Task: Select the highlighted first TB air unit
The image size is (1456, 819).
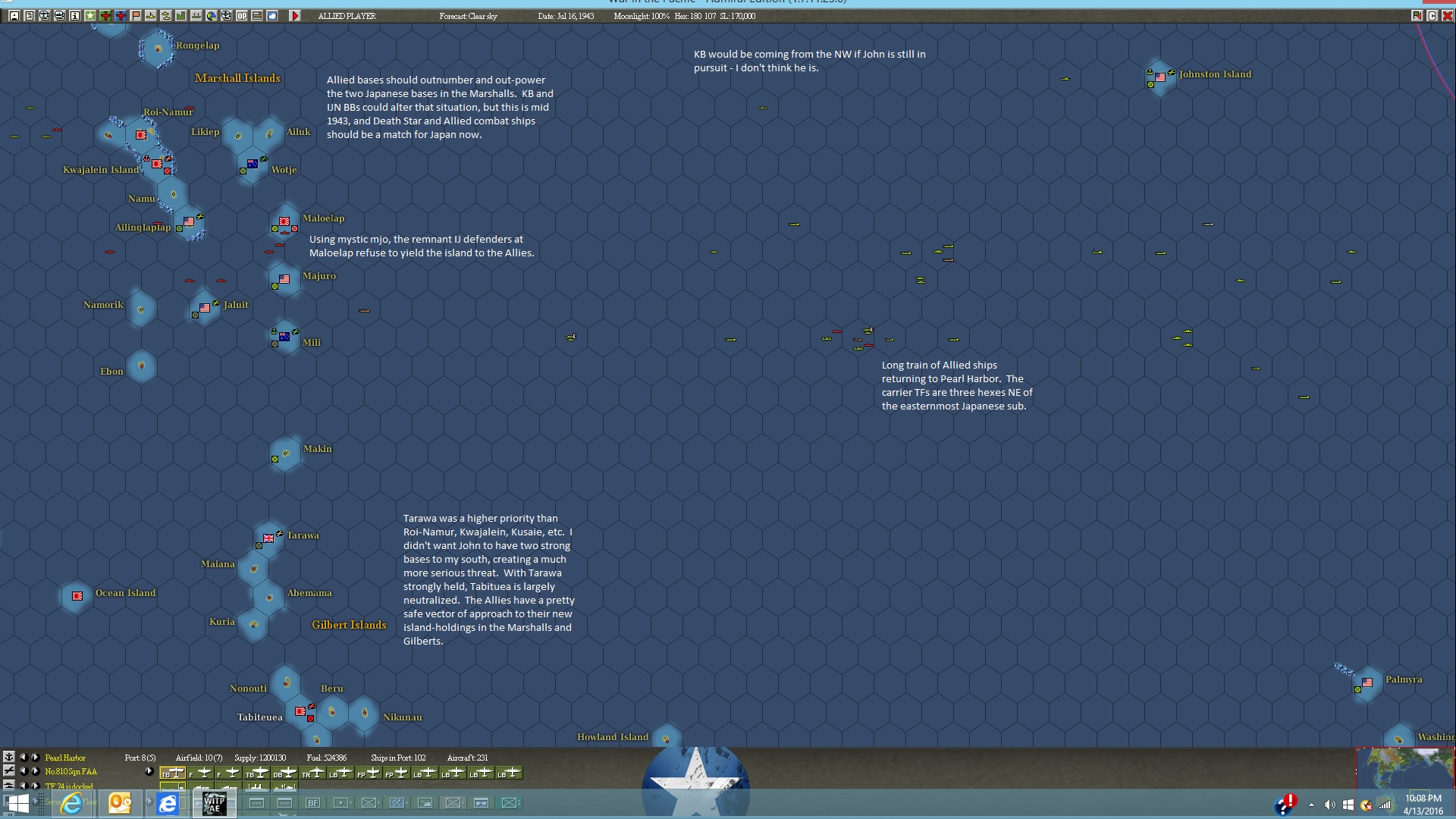Action: 173,773
